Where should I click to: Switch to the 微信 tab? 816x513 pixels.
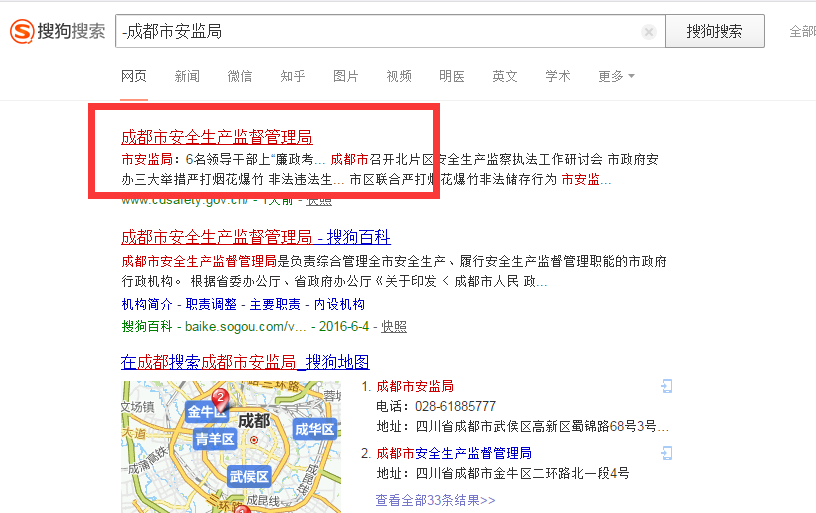pos(240,76)
